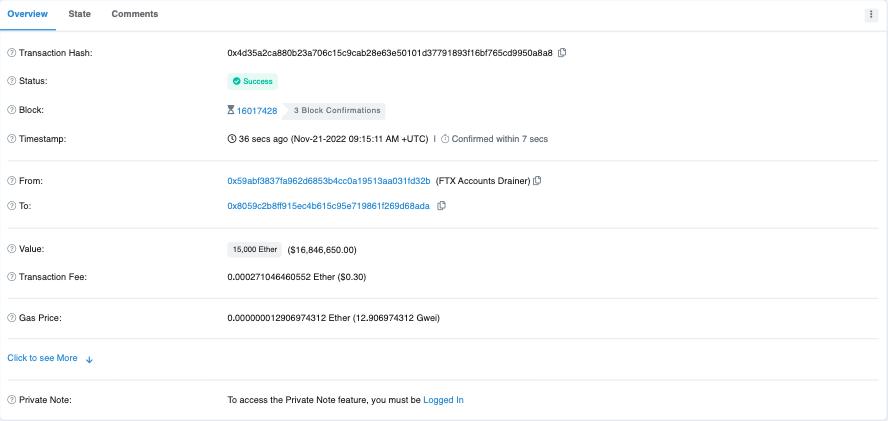Click help icon beside Value

point(11,249)
